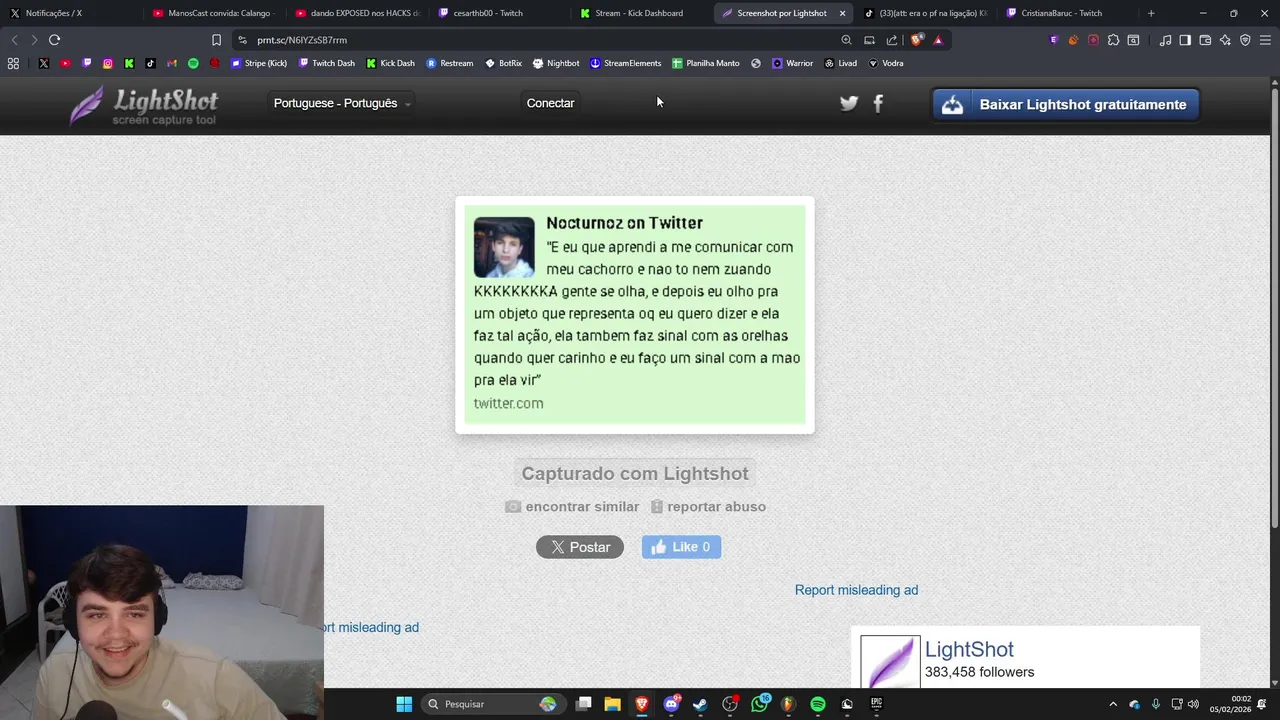The height and width of the screenshot is (720, 1280).
Task: Open the Nightbot bookmark
Action: [556, 63]
